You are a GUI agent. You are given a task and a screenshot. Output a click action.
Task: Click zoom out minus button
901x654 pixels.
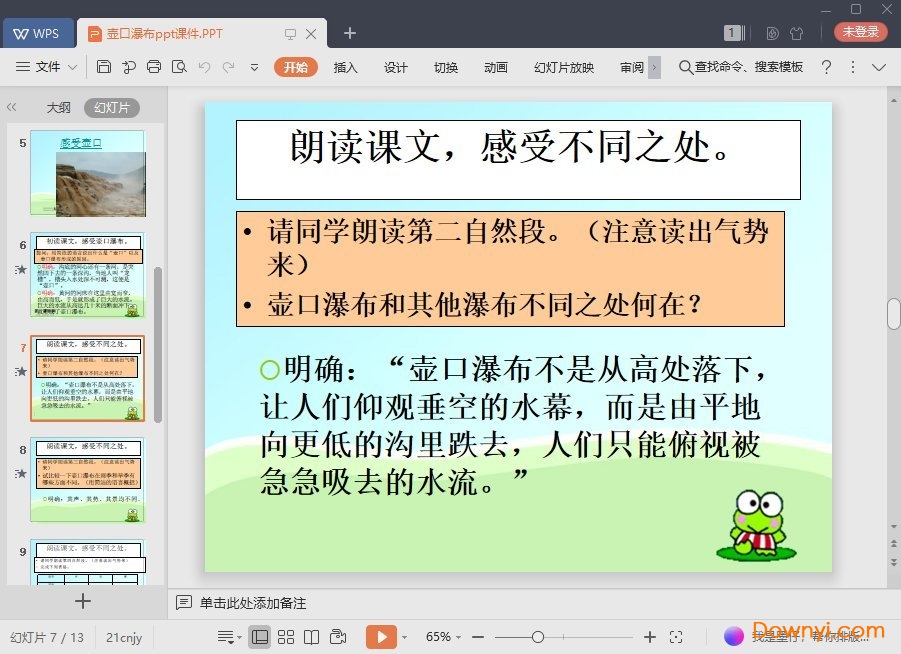(478, 637)
